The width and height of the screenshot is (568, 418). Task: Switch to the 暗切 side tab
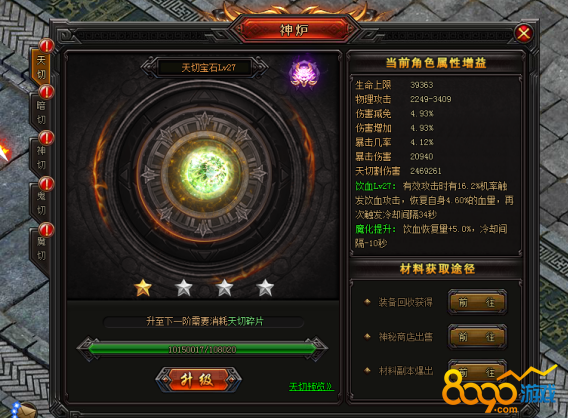pyautogui.click(x=41, y=113)
